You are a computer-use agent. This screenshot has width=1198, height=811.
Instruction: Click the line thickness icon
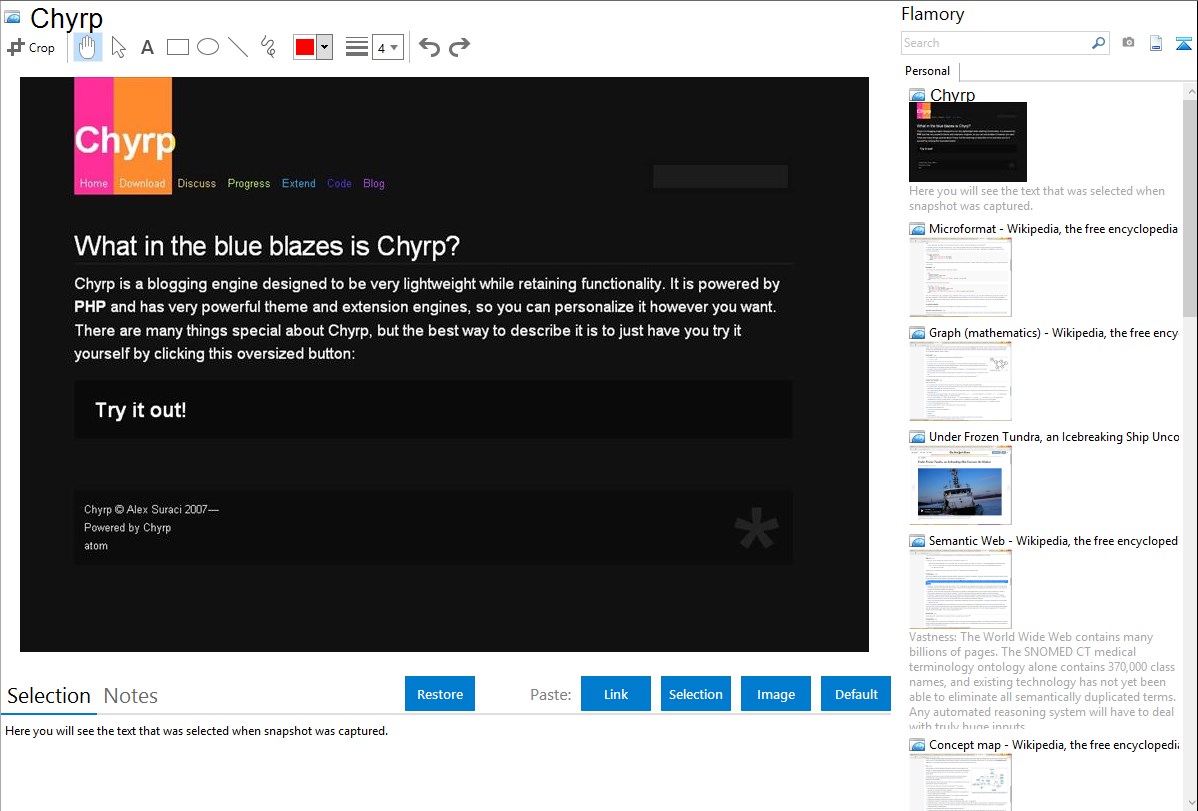tap(357, 47)
